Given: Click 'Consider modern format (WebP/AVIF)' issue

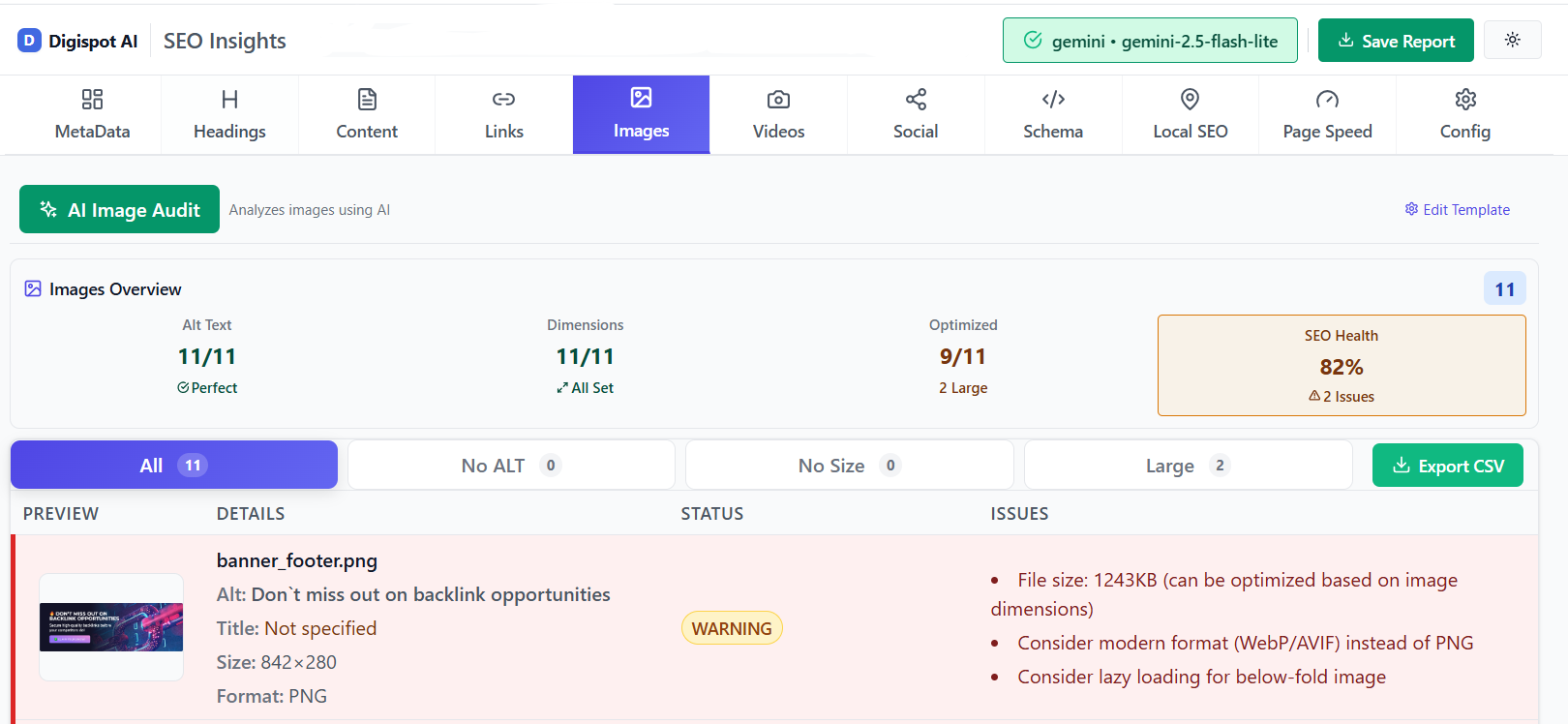Looking at the screenshot, I should (1246, 643).
